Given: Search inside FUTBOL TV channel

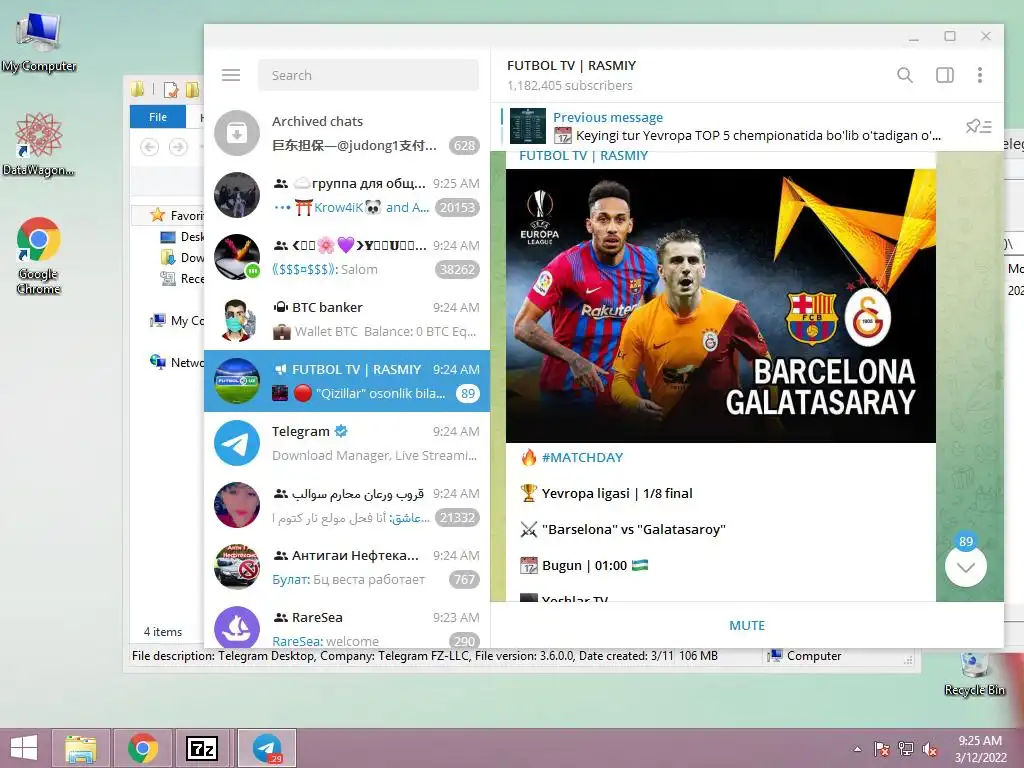Looking at the screenshot, I should [x=904, y=75].
